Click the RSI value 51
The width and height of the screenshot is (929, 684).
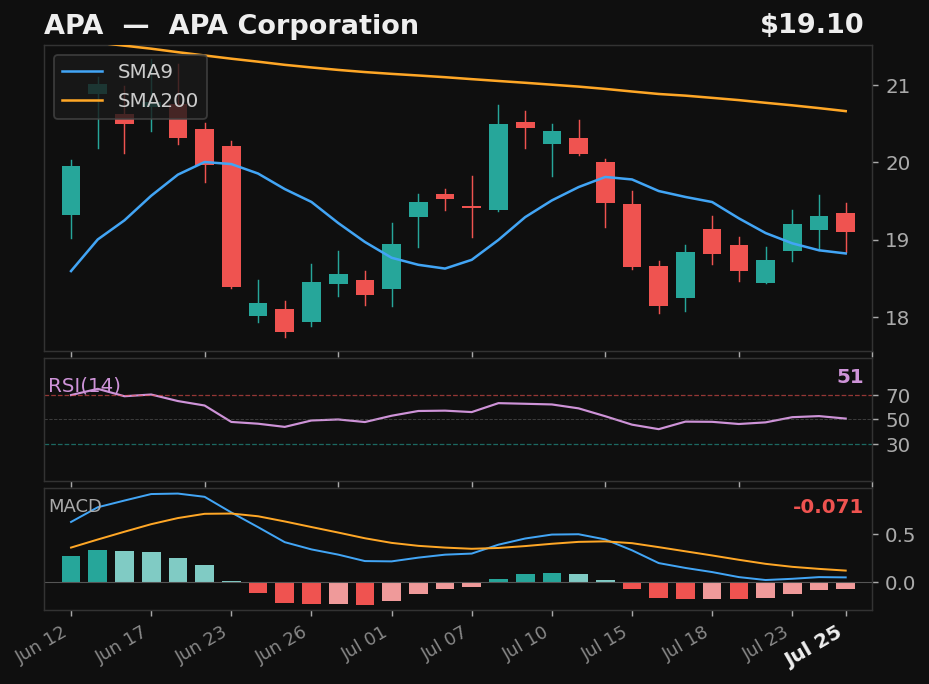(850, 376)
